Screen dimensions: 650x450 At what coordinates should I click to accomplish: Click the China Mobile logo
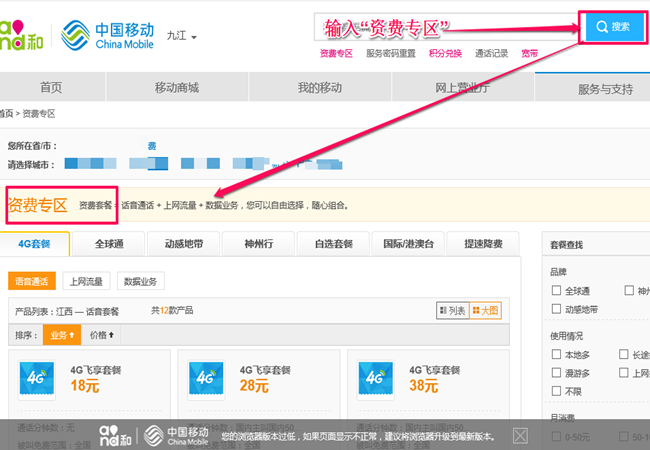point(107,35)
